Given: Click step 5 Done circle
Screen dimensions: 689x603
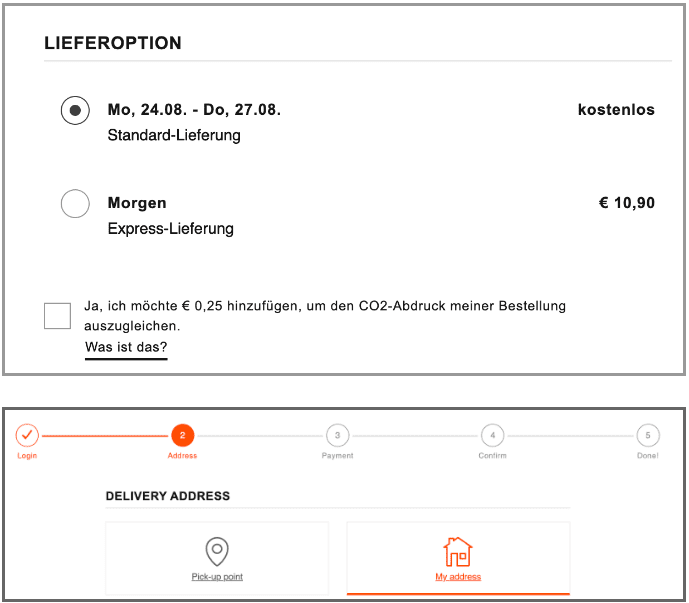Looking at the screenshot, I should (x=648, y=435).
